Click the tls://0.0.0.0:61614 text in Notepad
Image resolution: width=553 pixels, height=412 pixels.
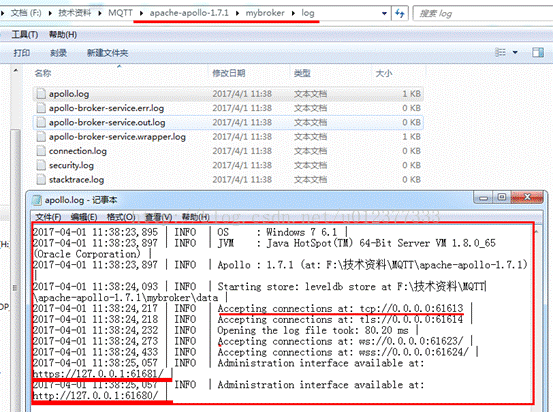tap(411, 319)
